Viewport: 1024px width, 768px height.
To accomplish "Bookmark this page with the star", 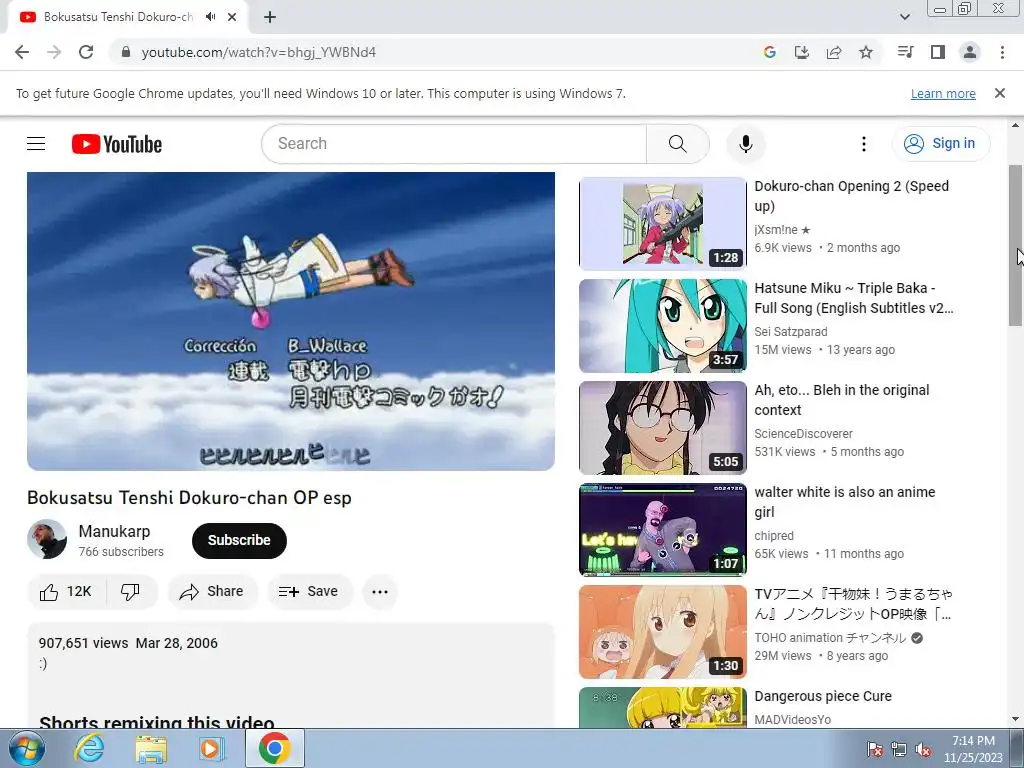I will (x=866, y=52).
